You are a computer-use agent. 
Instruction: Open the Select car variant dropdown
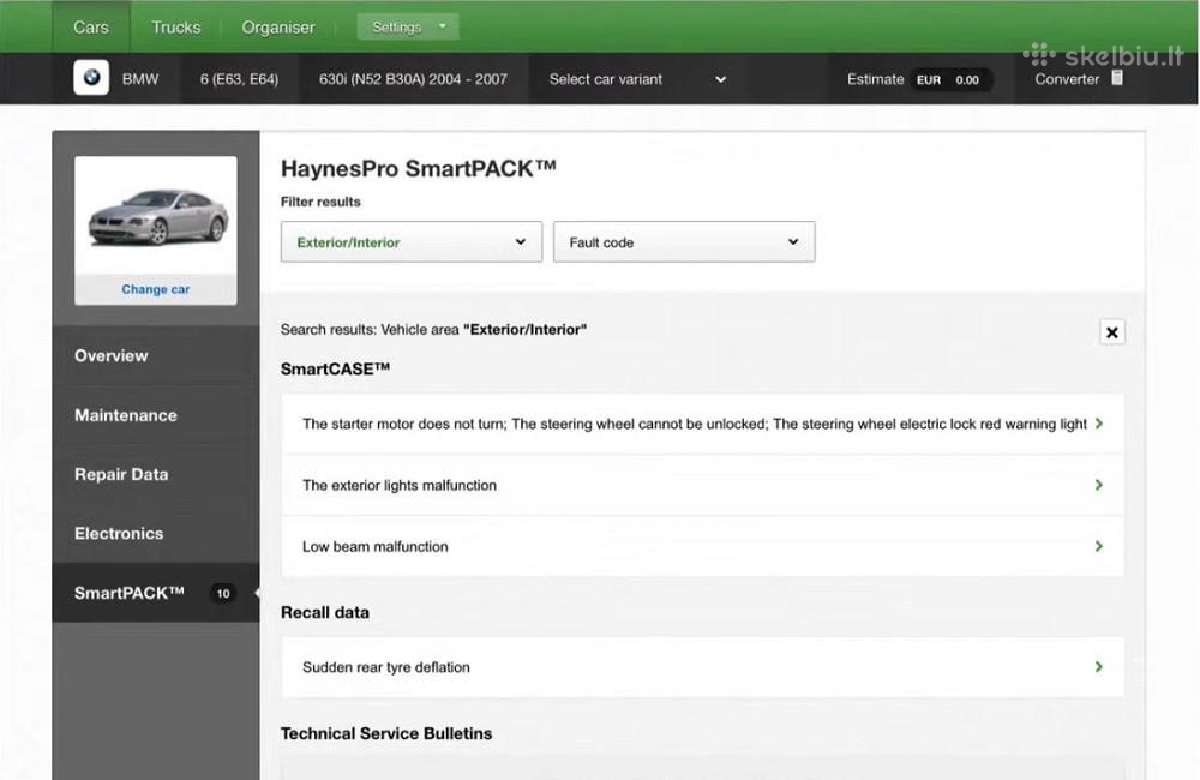point(637,79)
